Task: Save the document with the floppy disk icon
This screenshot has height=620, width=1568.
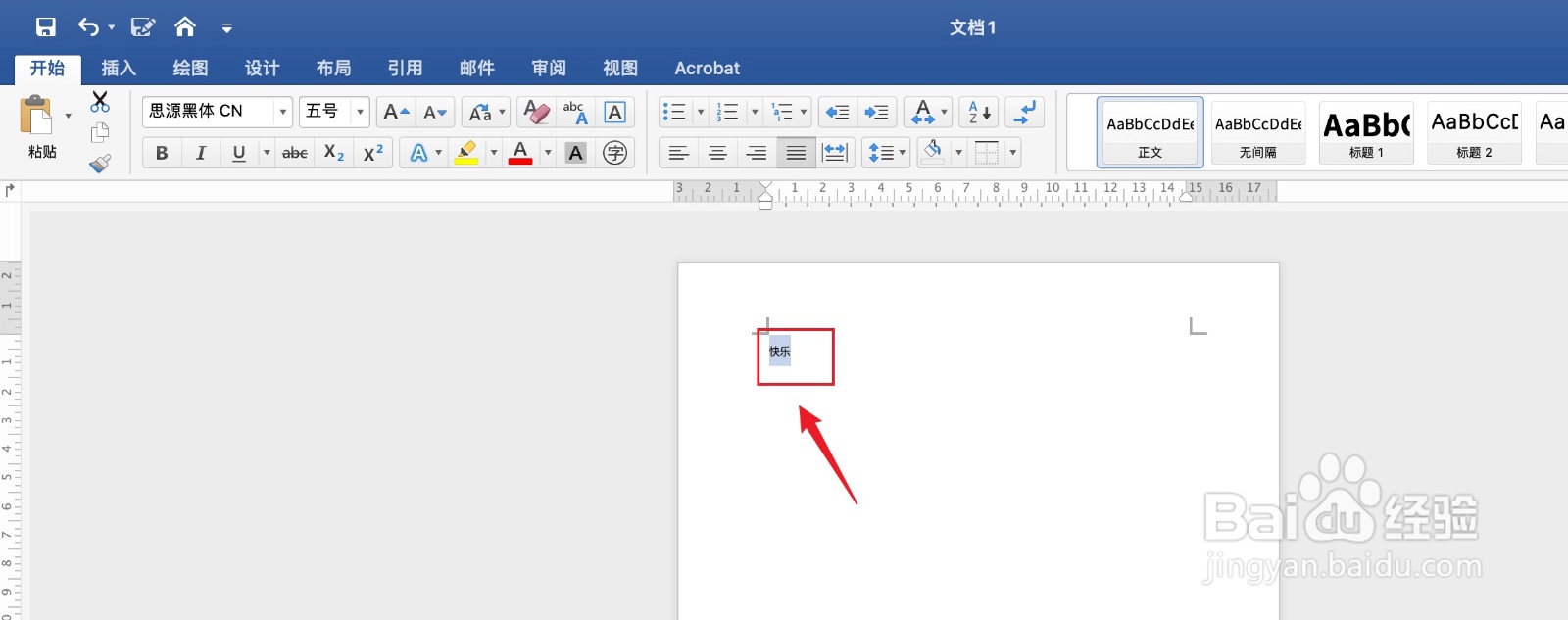Action: [46, 27]
